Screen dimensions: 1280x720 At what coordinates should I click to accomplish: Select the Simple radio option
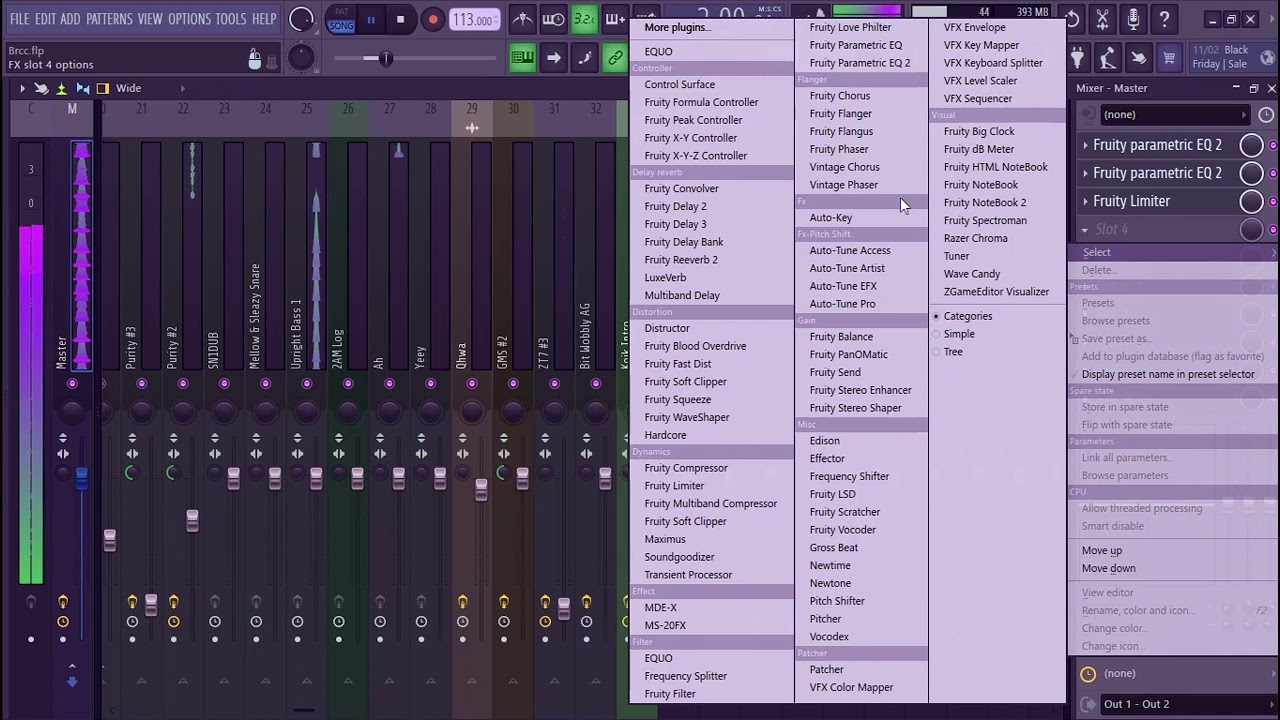pos(959,334)
